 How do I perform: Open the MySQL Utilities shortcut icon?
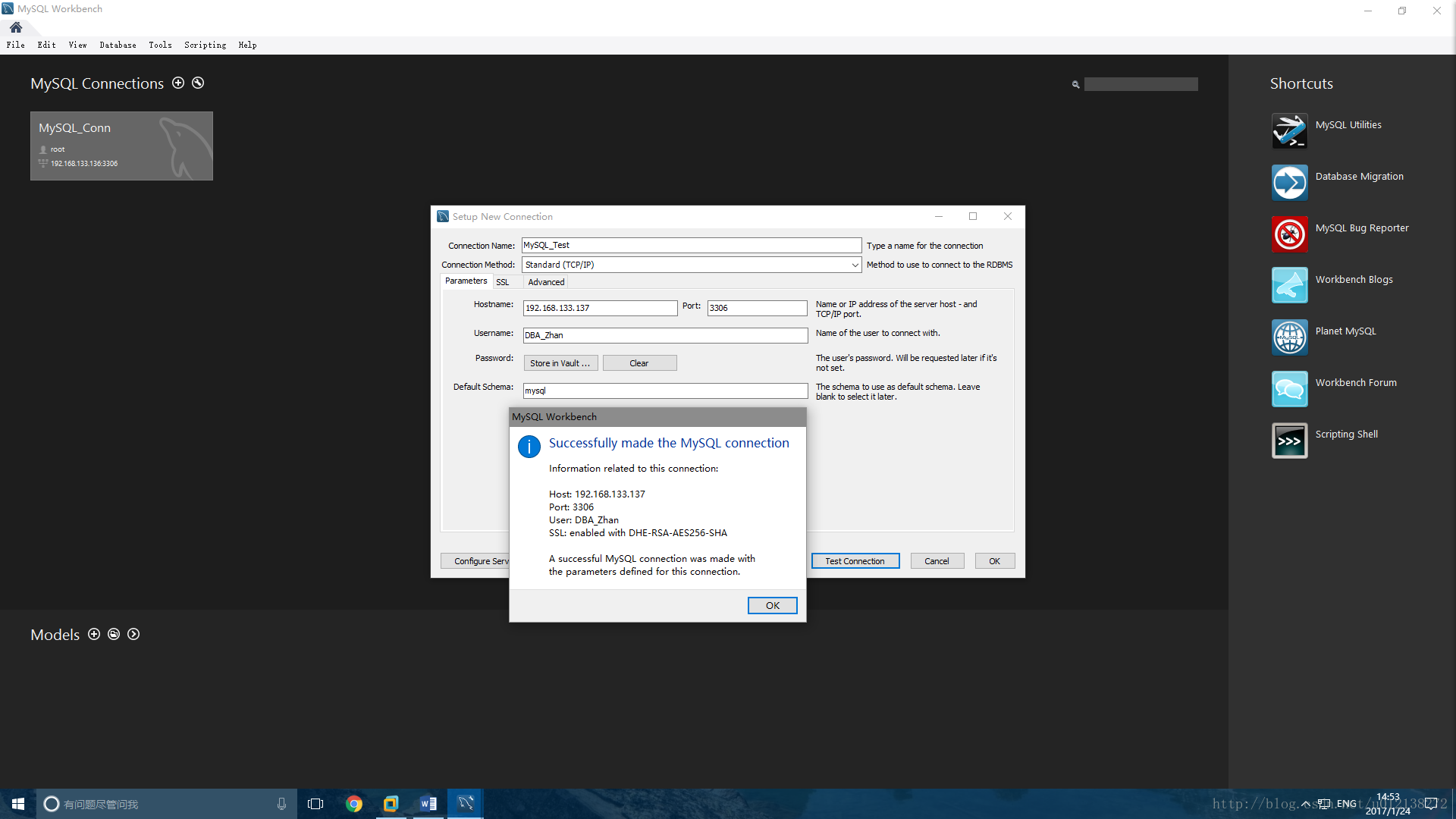[x=1289, y=130]
